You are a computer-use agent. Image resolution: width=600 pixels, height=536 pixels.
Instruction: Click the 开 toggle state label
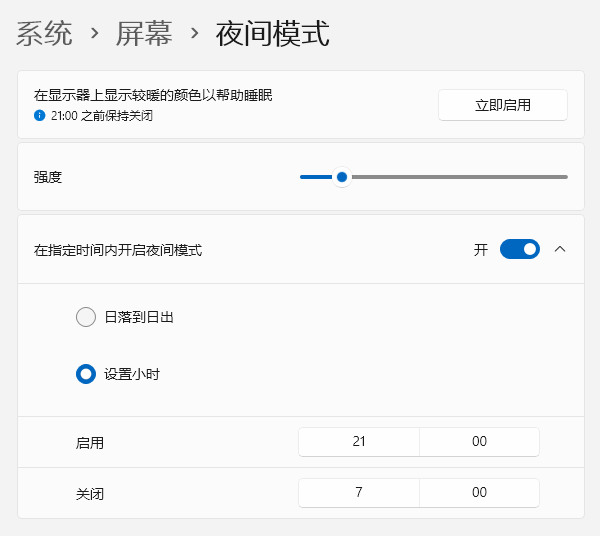click(481, 250)
